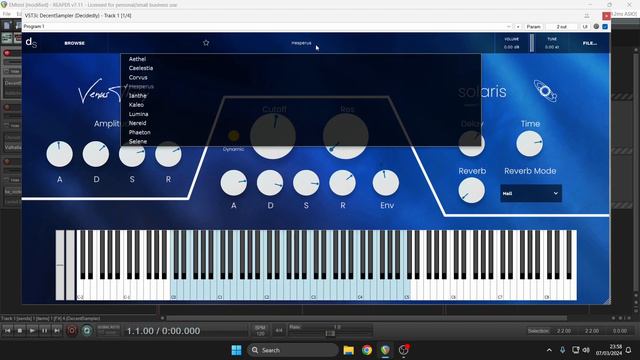Toggle the plugin bypass checkbox in FX header
This screenshot has height=360, width=640.
(x=605, y=27)
